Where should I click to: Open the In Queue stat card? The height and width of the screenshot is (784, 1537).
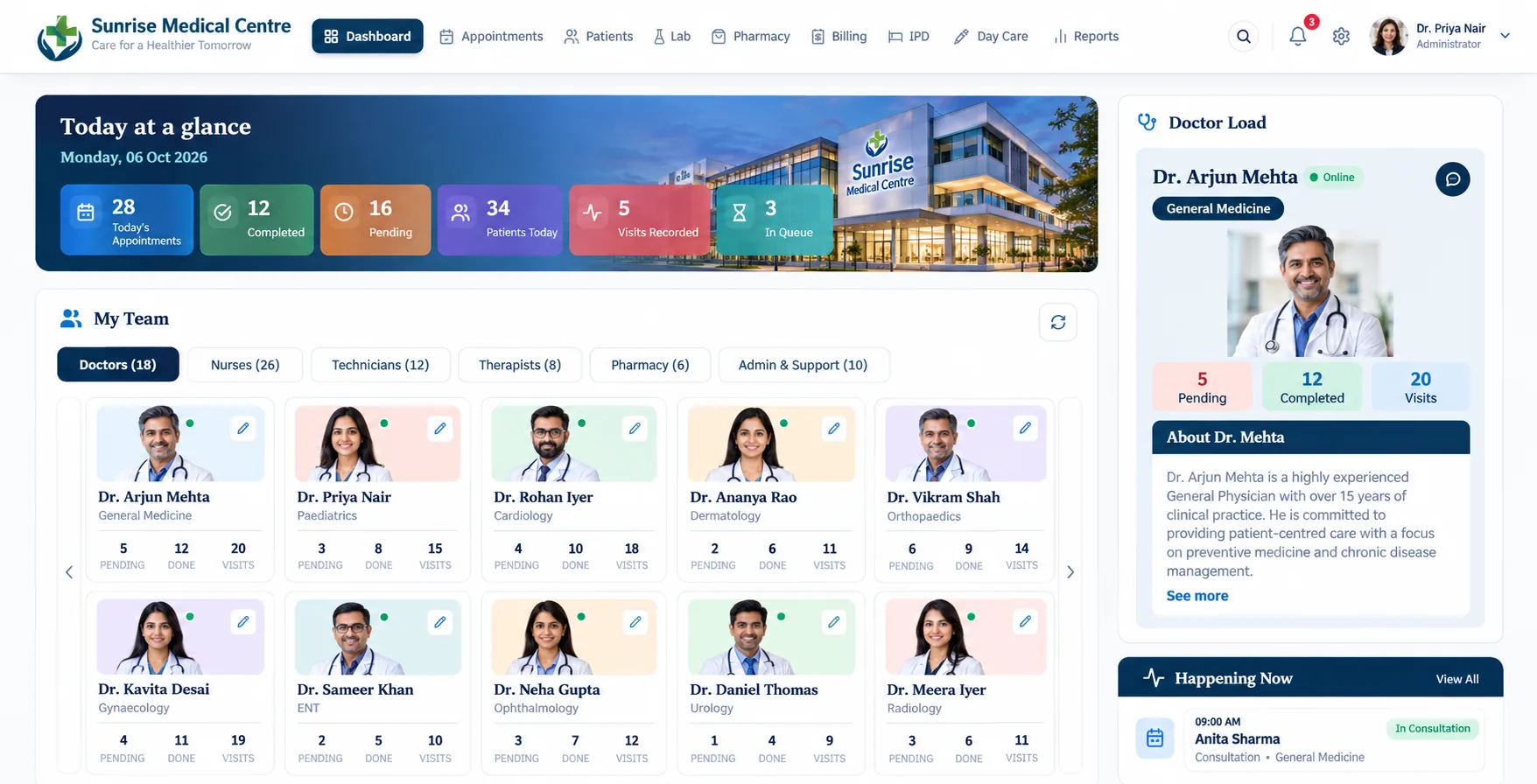coord(775,220)
